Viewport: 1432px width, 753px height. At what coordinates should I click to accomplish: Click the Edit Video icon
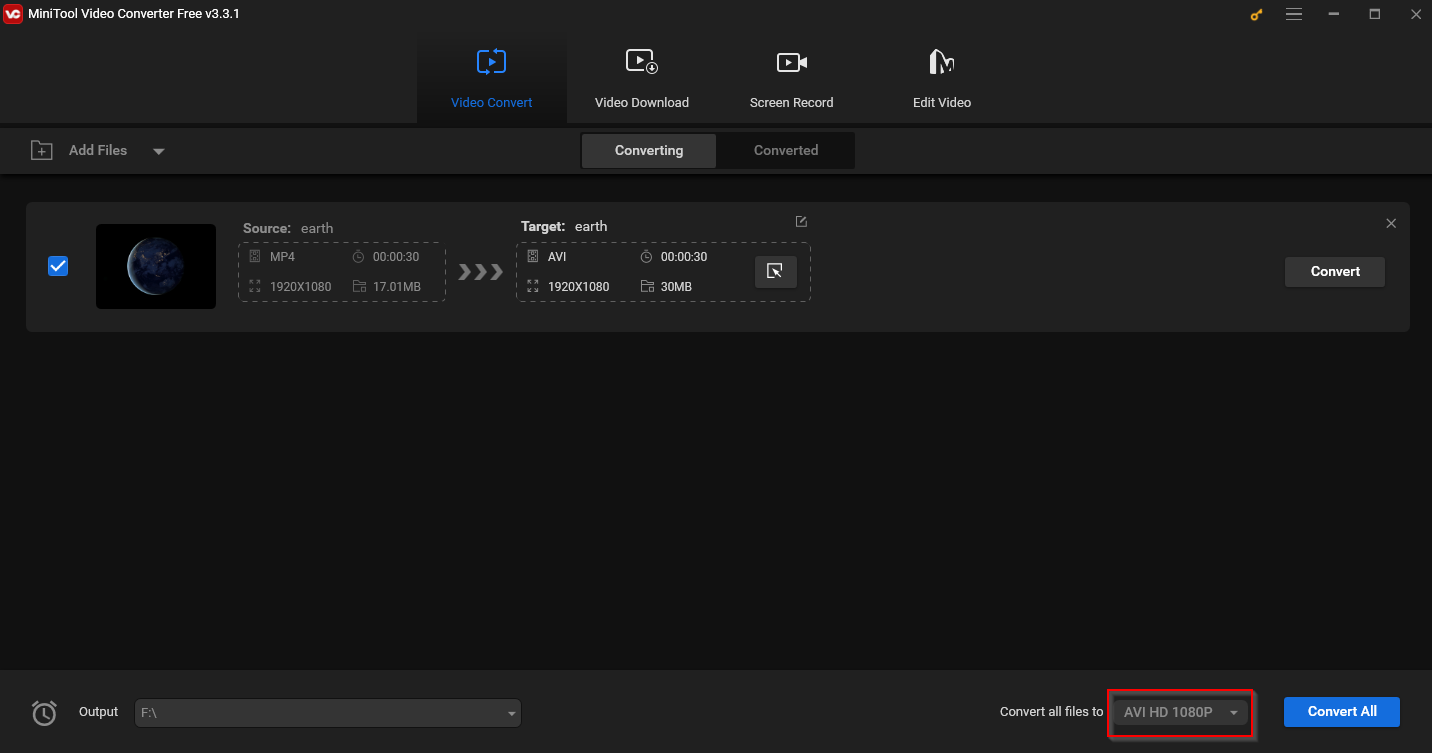[941, 62]
